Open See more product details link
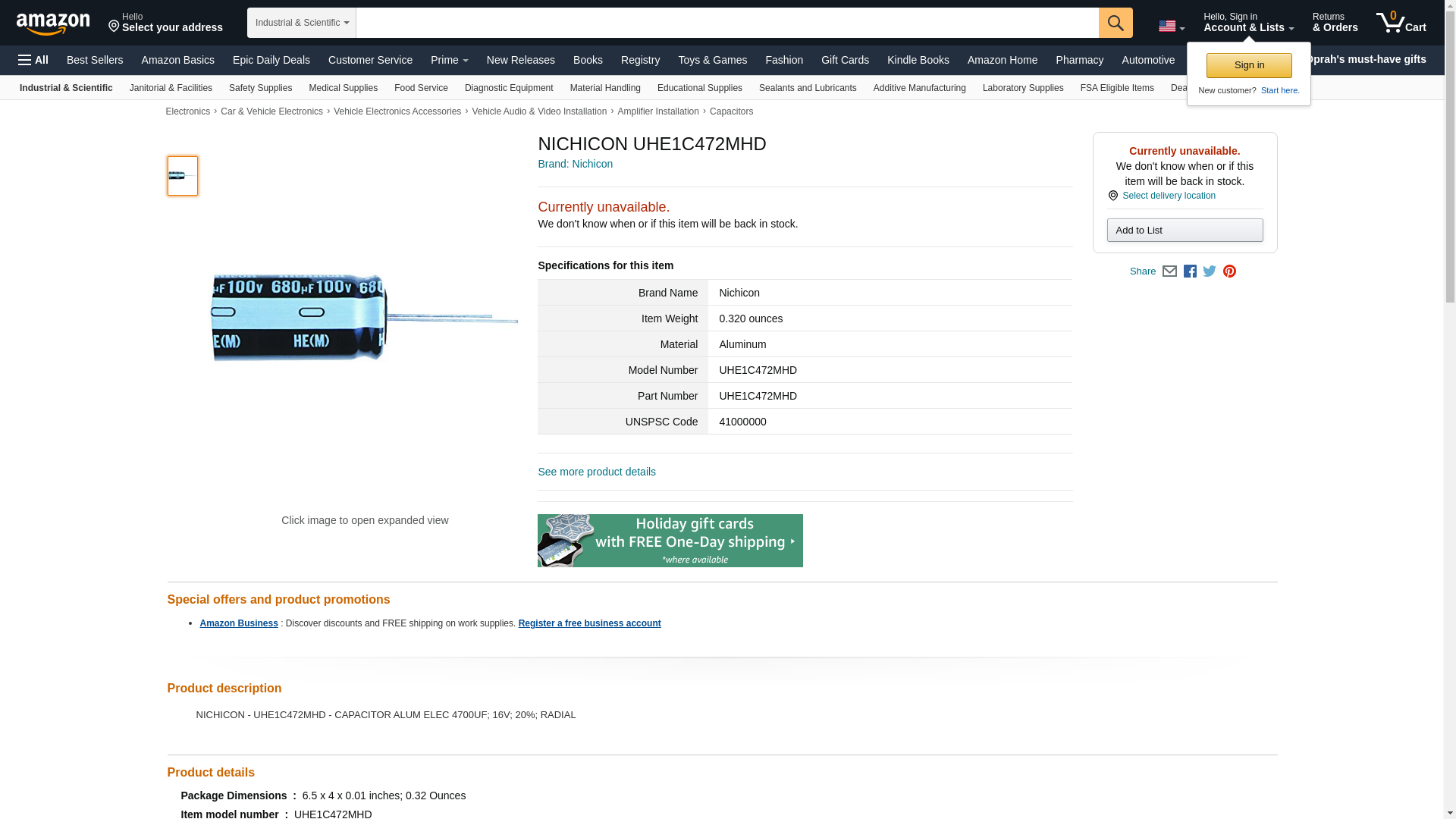Viewport: 1456px width, 819px height. tap(596, 472)
